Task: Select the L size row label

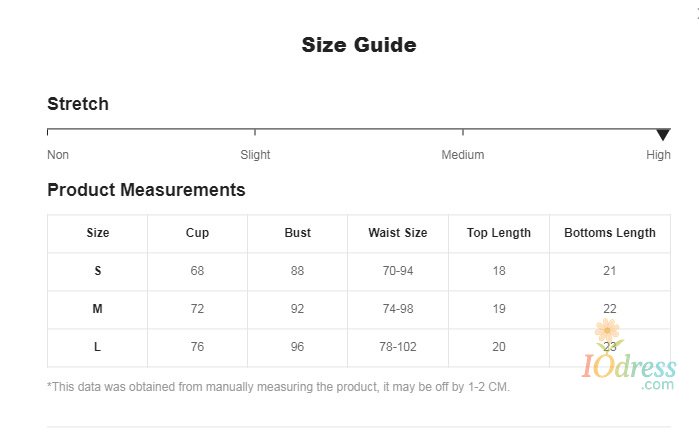Action: point(98,347)
